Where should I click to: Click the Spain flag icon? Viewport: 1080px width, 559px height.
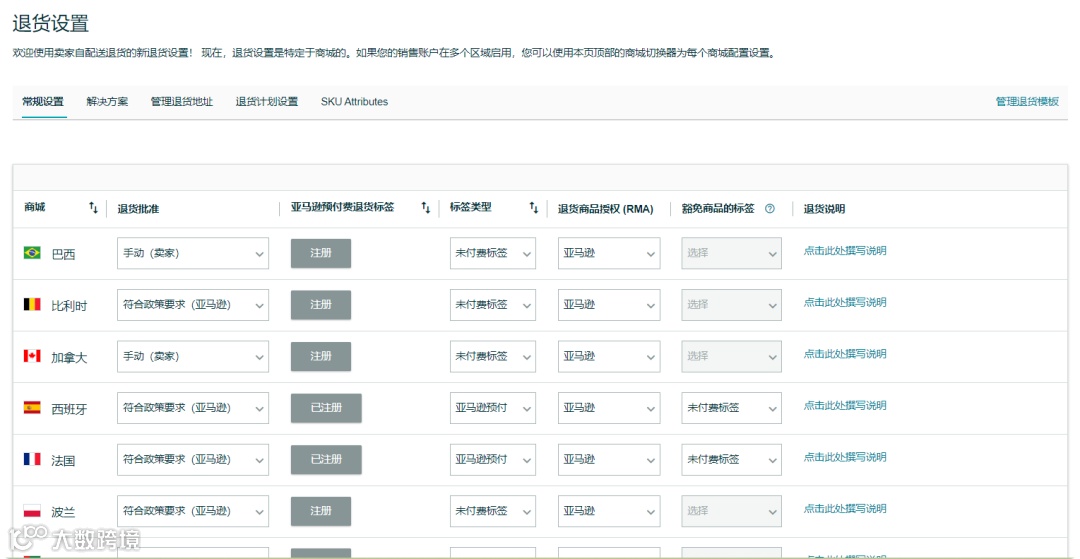(32, 408)
